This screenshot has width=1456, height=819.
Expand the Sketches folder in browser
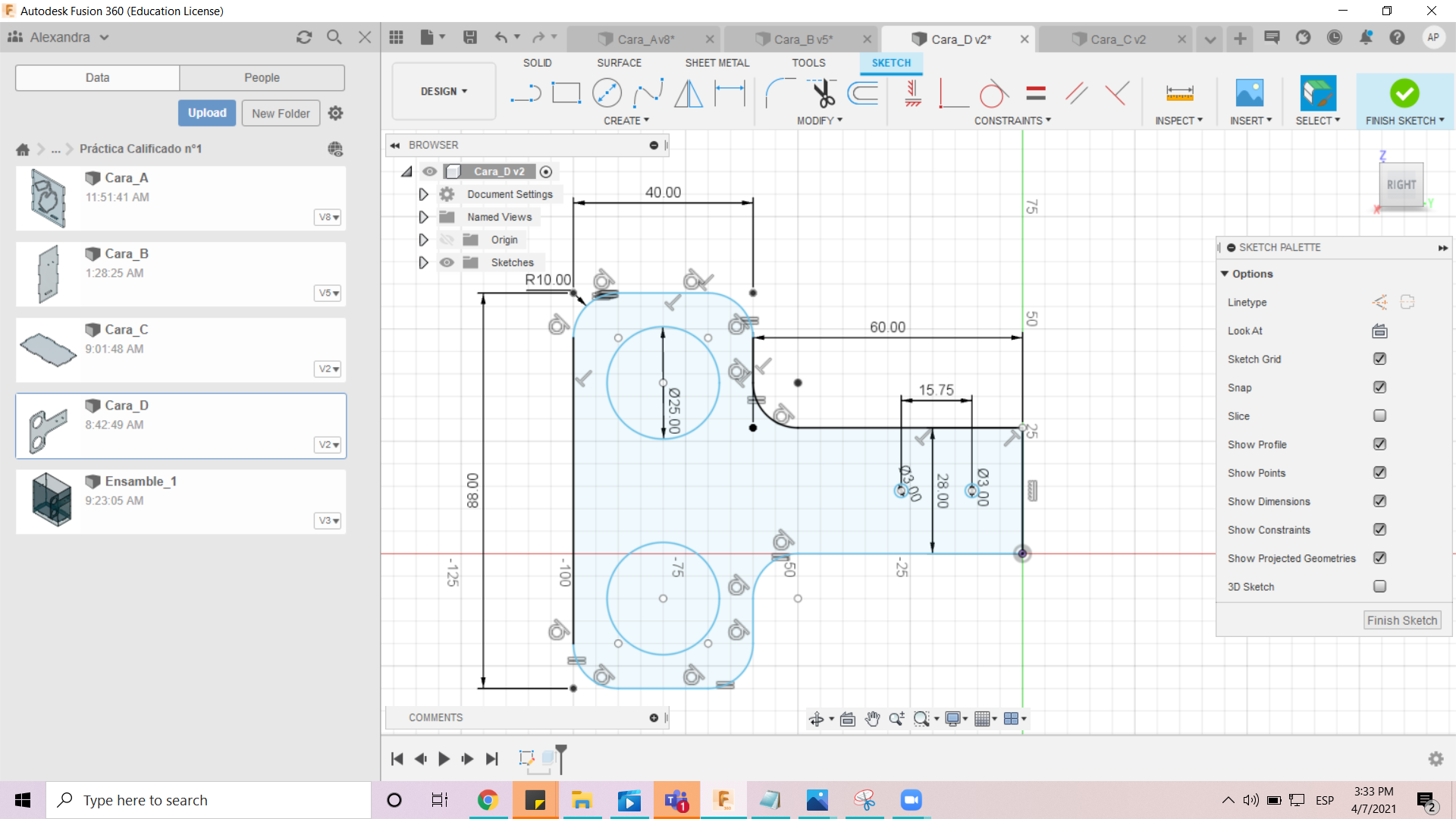(421, 262)
